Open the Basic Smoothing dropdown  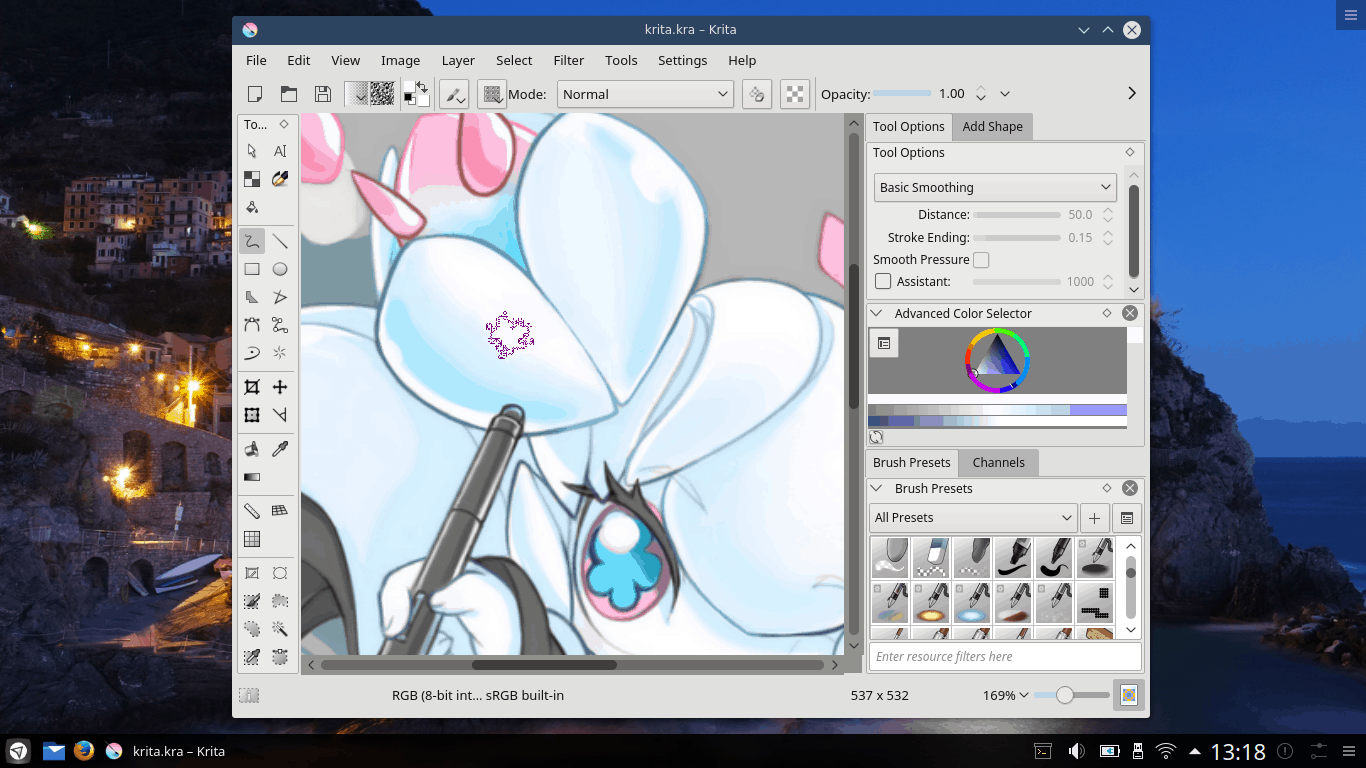tap(995, 187)
